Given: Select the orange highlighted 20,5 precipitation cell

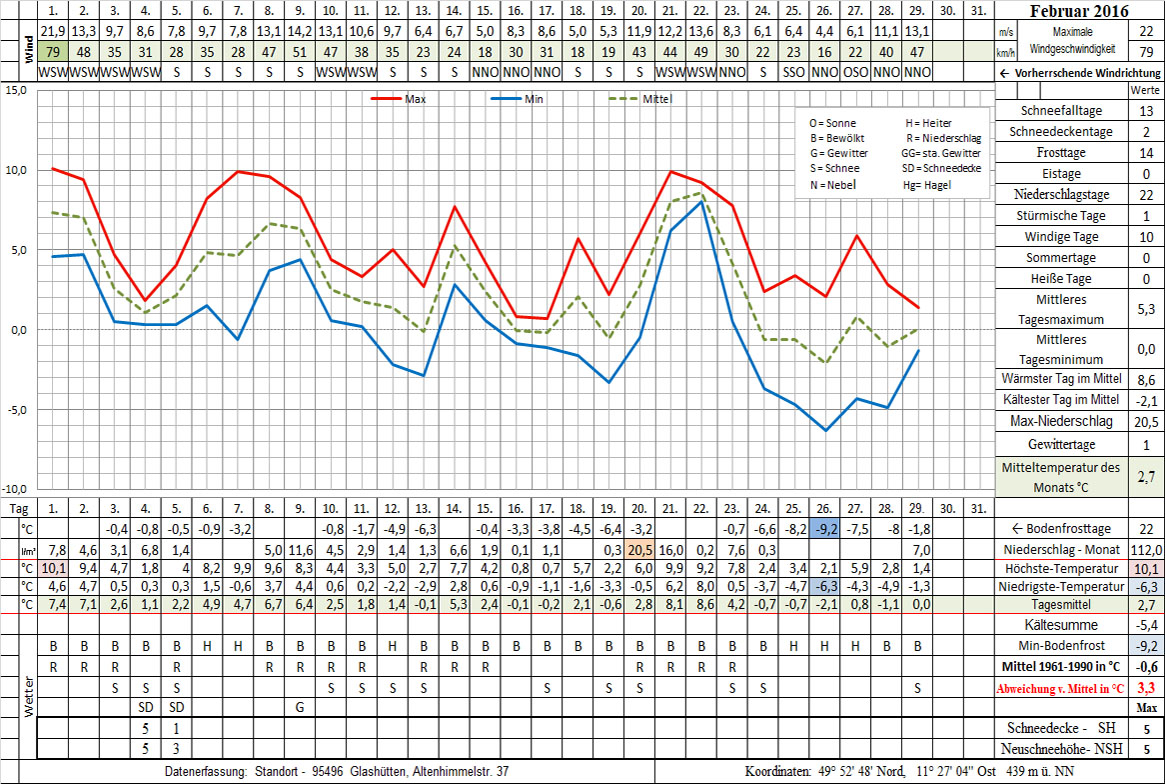Looking at the screenshot, I should [x=638, y=550].
